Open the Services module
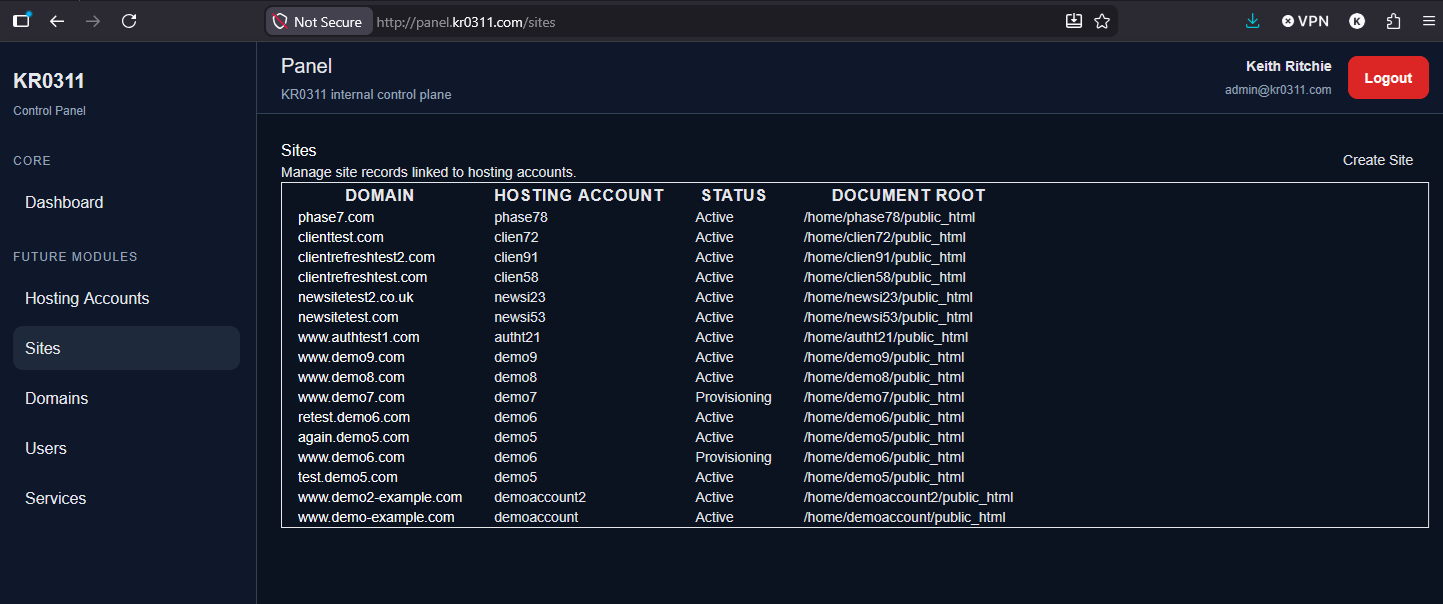This screenshot has width=1443, height=604. click(x=55, y=498)
